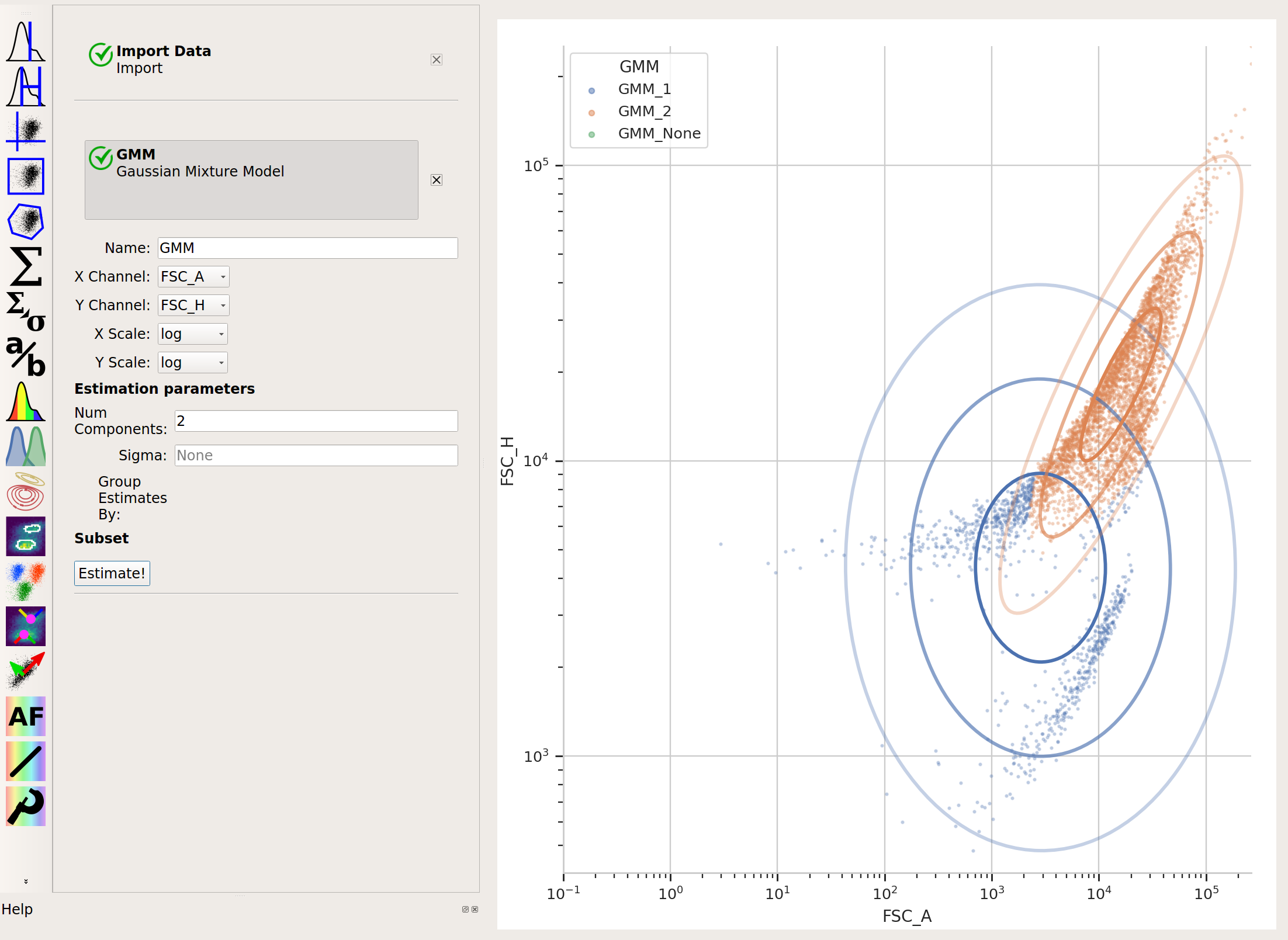Open the 2D Gaussian mixture model icon

(26, 491)
